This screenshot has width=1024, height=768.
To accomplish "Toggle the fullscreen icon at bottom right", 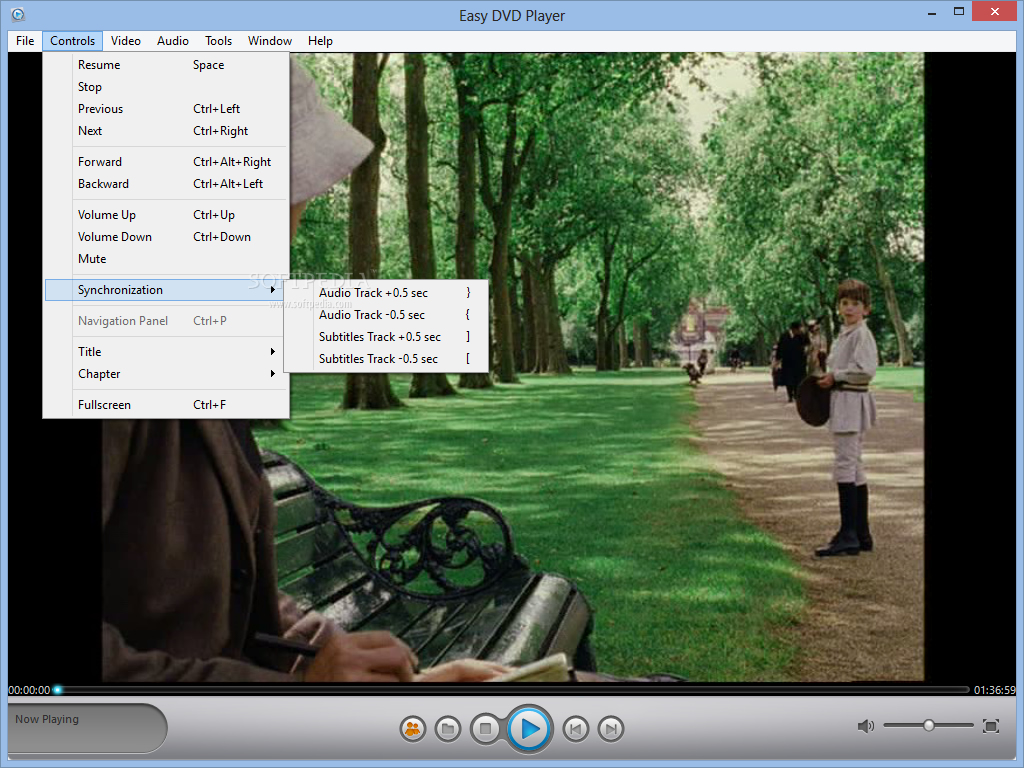I will [991, 726].
